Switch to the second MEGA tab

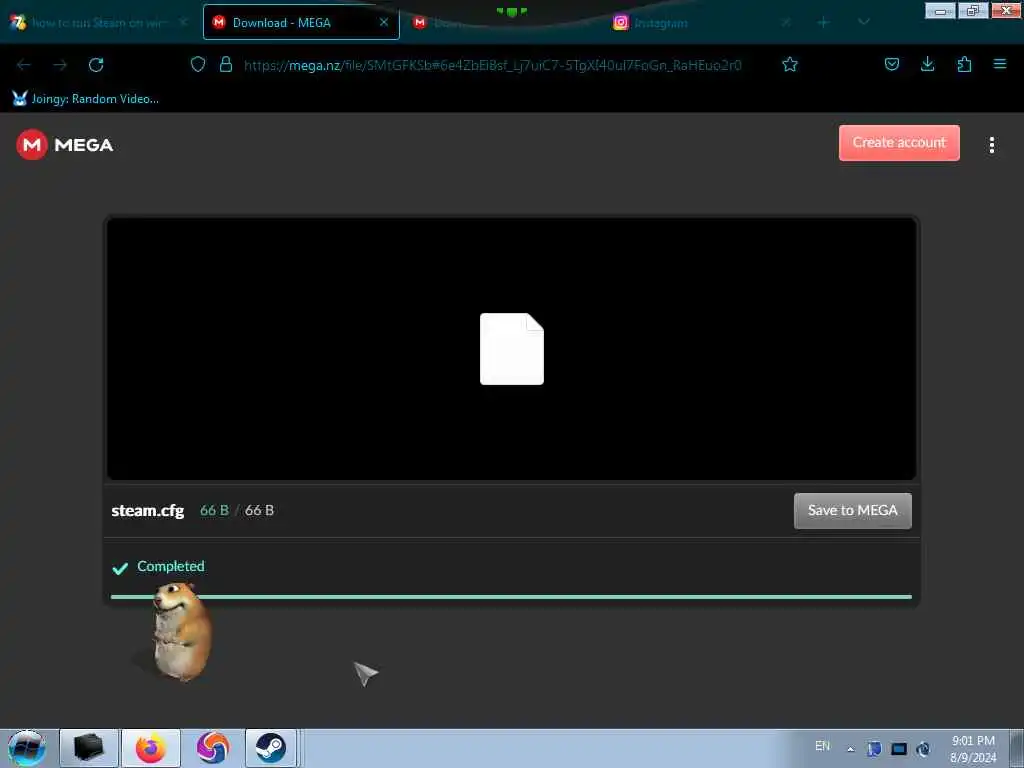click(503, 23)
